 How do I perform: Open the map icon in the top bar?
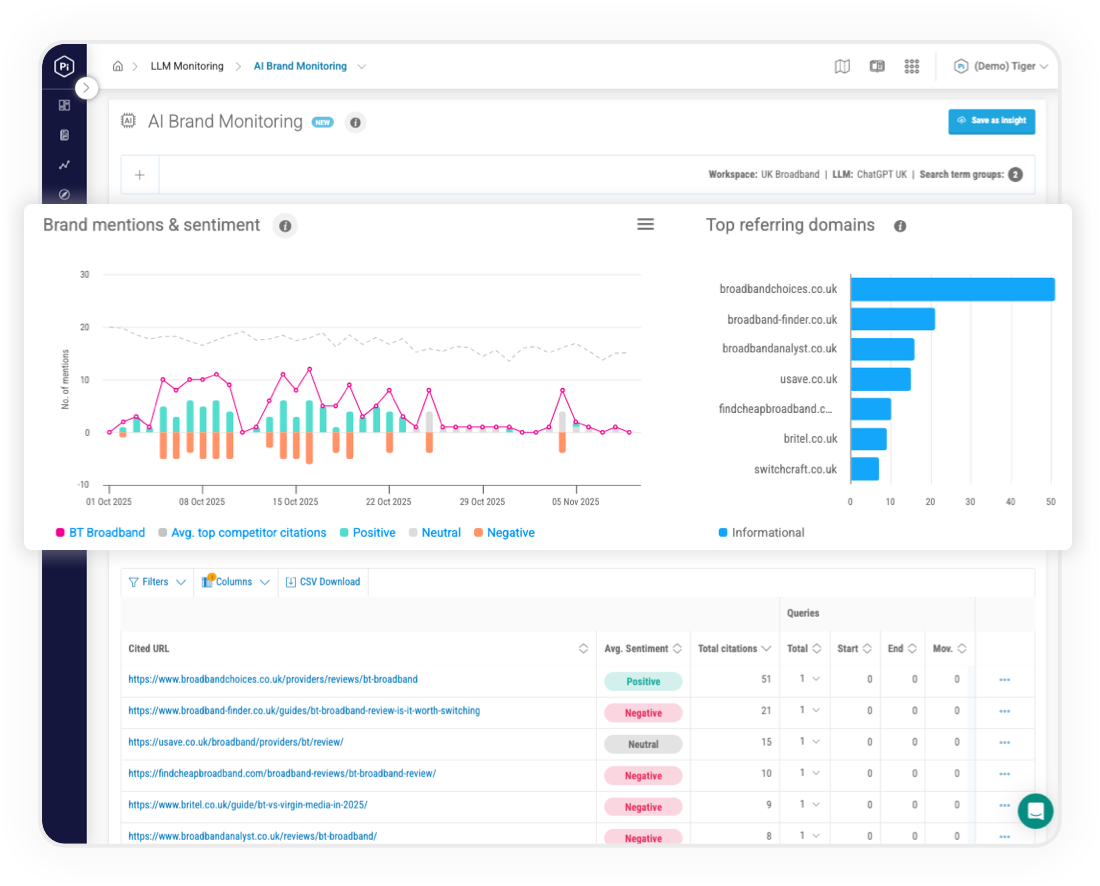(x=843, y=65)
